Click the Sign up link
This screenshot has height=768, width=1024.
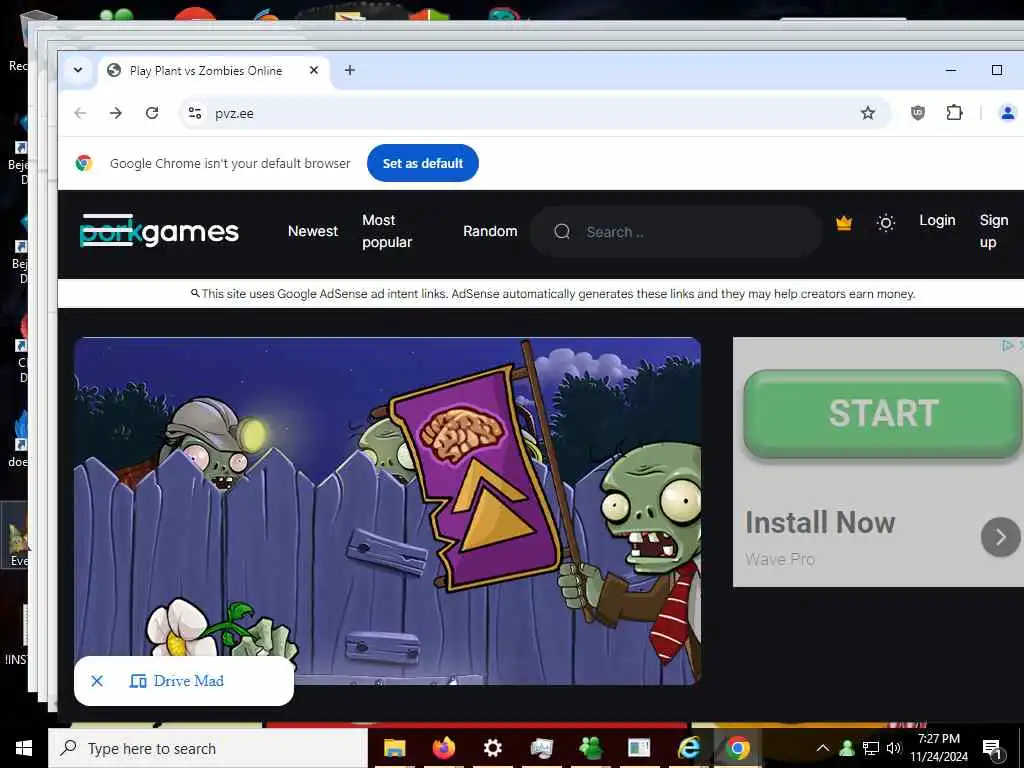[993, 231]
